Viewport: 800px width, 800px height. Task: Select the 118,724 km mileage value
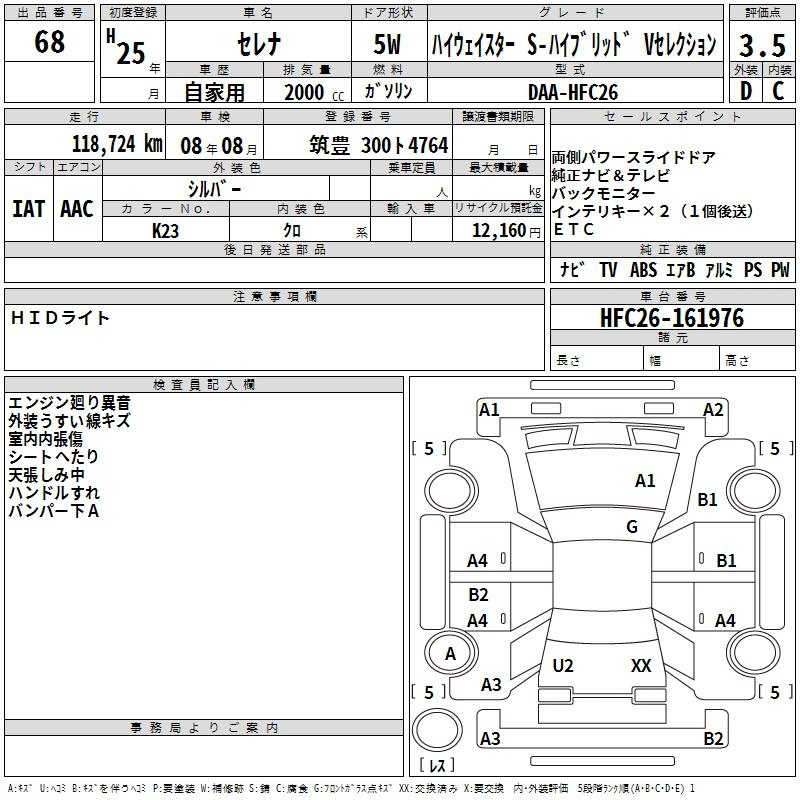click(x=117, y=144)
